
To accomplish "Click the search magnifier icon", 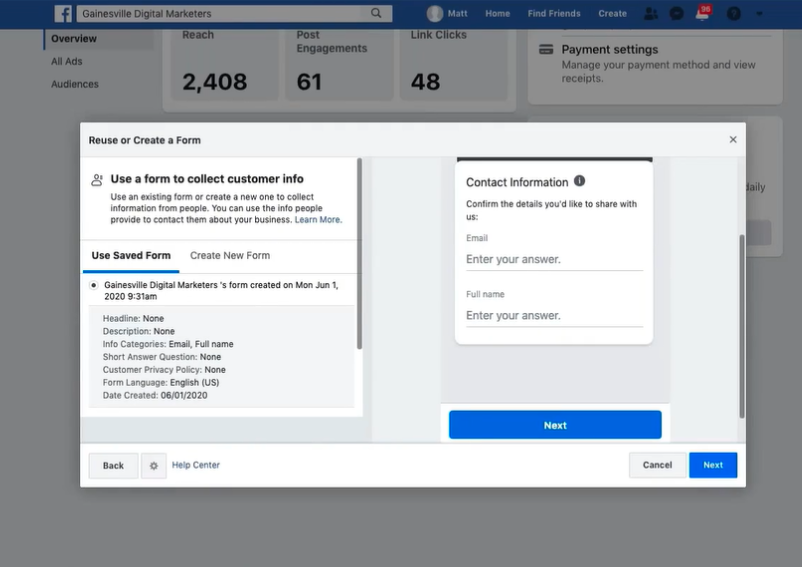I will click(377, 14).
